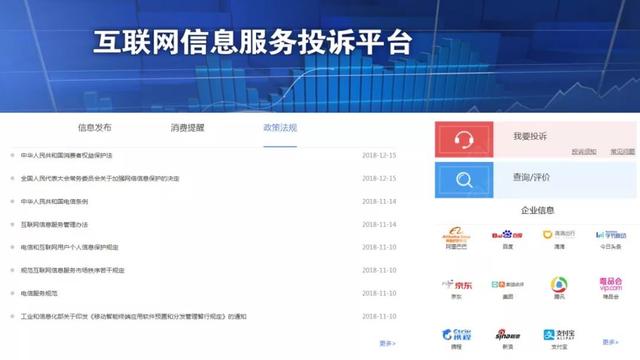Open 互联网信息服务管理办法 article
The image size is (640, 360).
54,224
